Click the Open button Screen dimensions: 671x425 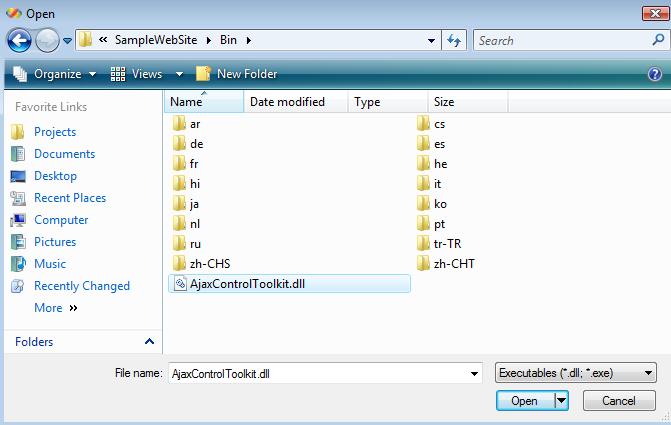pos(525,401)
